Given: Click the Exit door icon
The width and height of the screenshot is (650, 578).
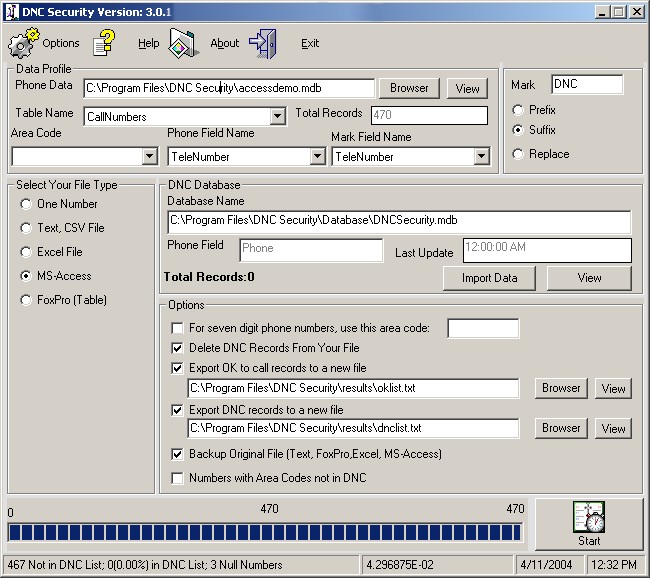Looking at the screenshot, I should point(263,43).
